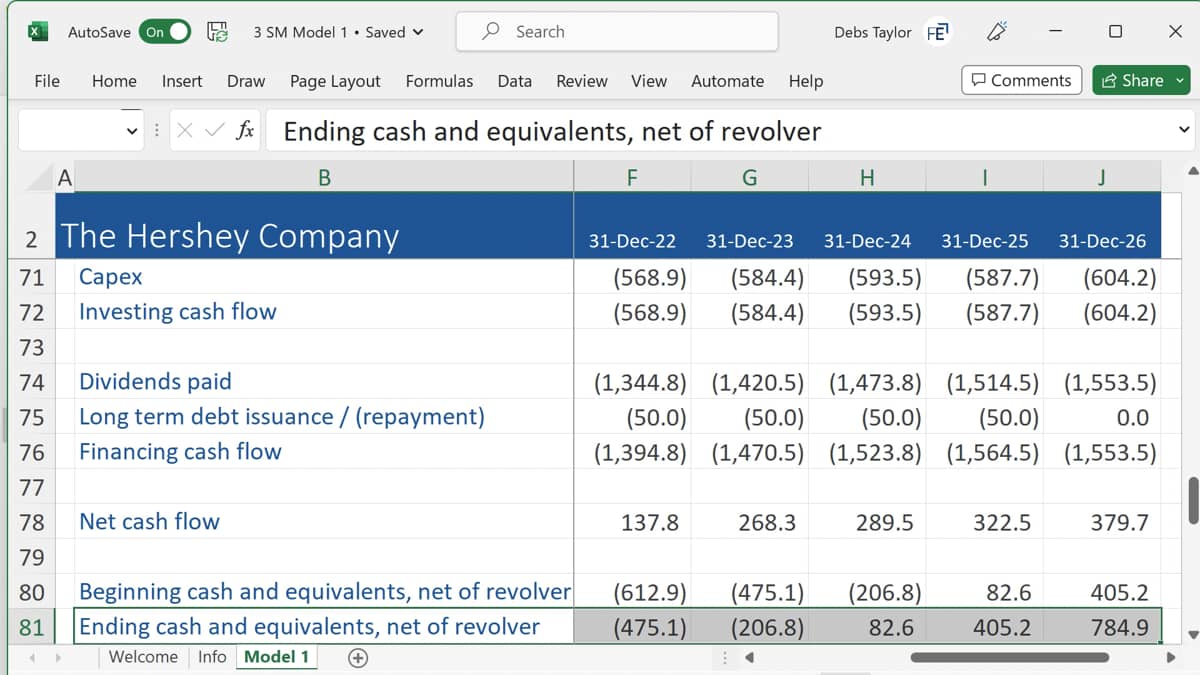Open the Help tab
1200x675 pixels.
(x=805, y=81)
